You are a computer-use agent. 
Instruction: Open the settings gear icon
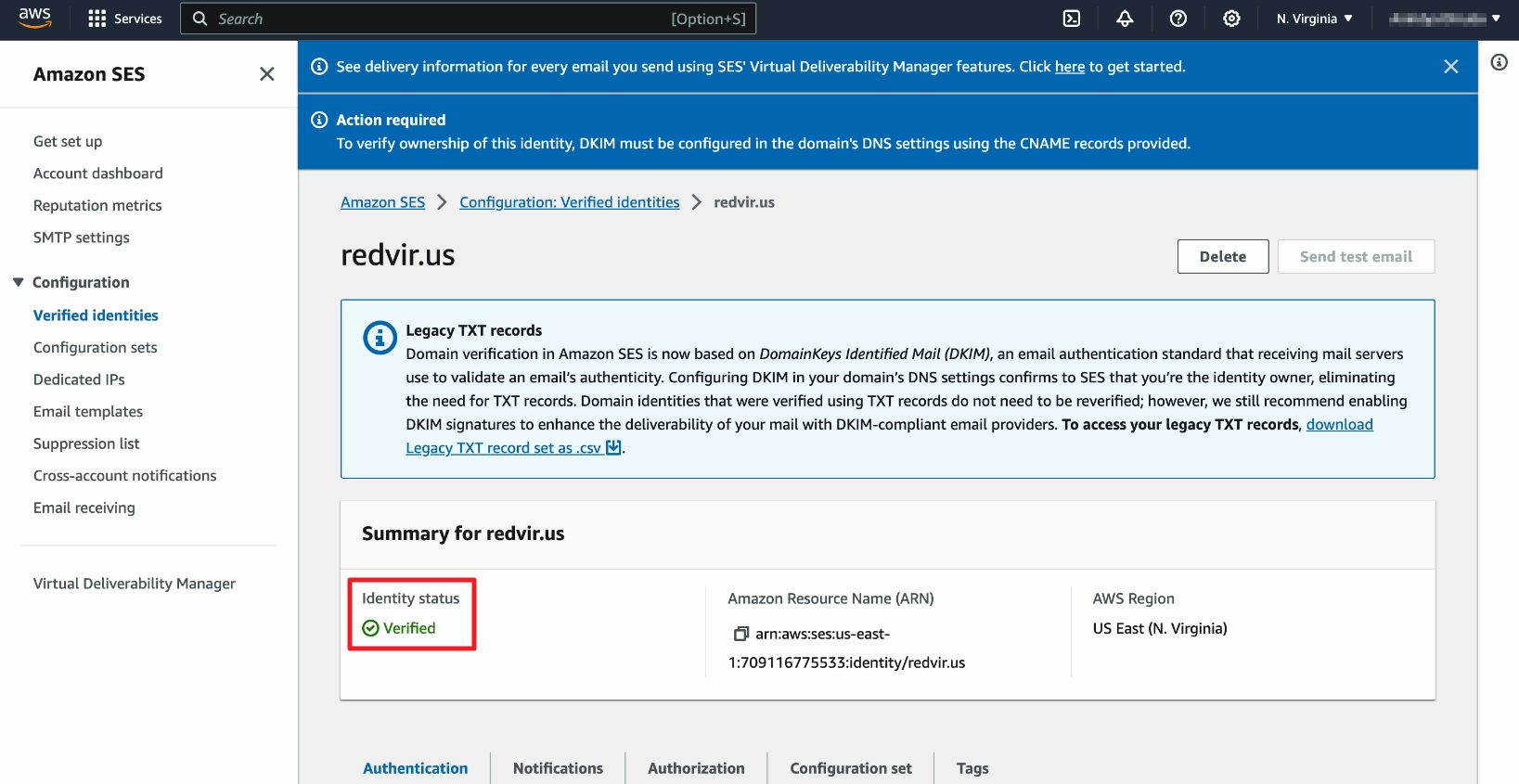point(1231,19)
